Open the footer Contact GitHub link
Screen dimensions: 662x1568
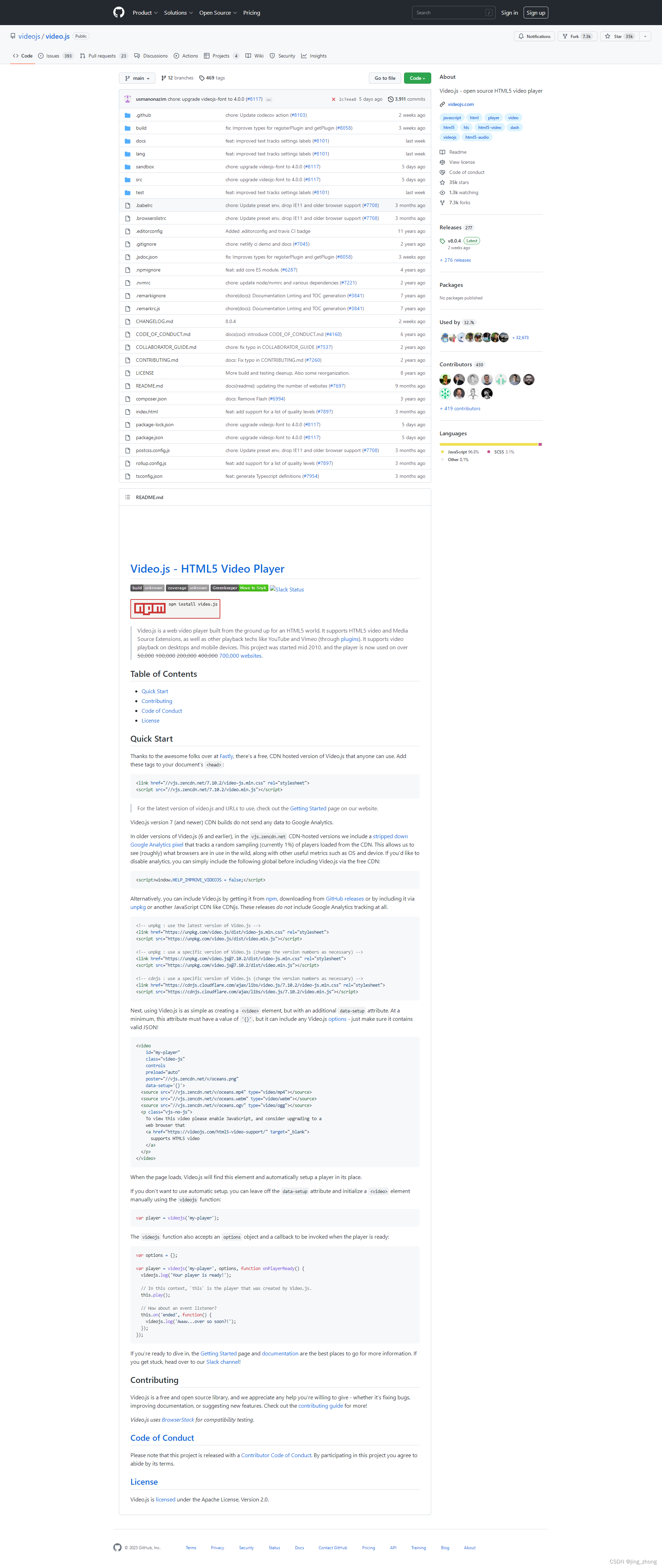333,1548
